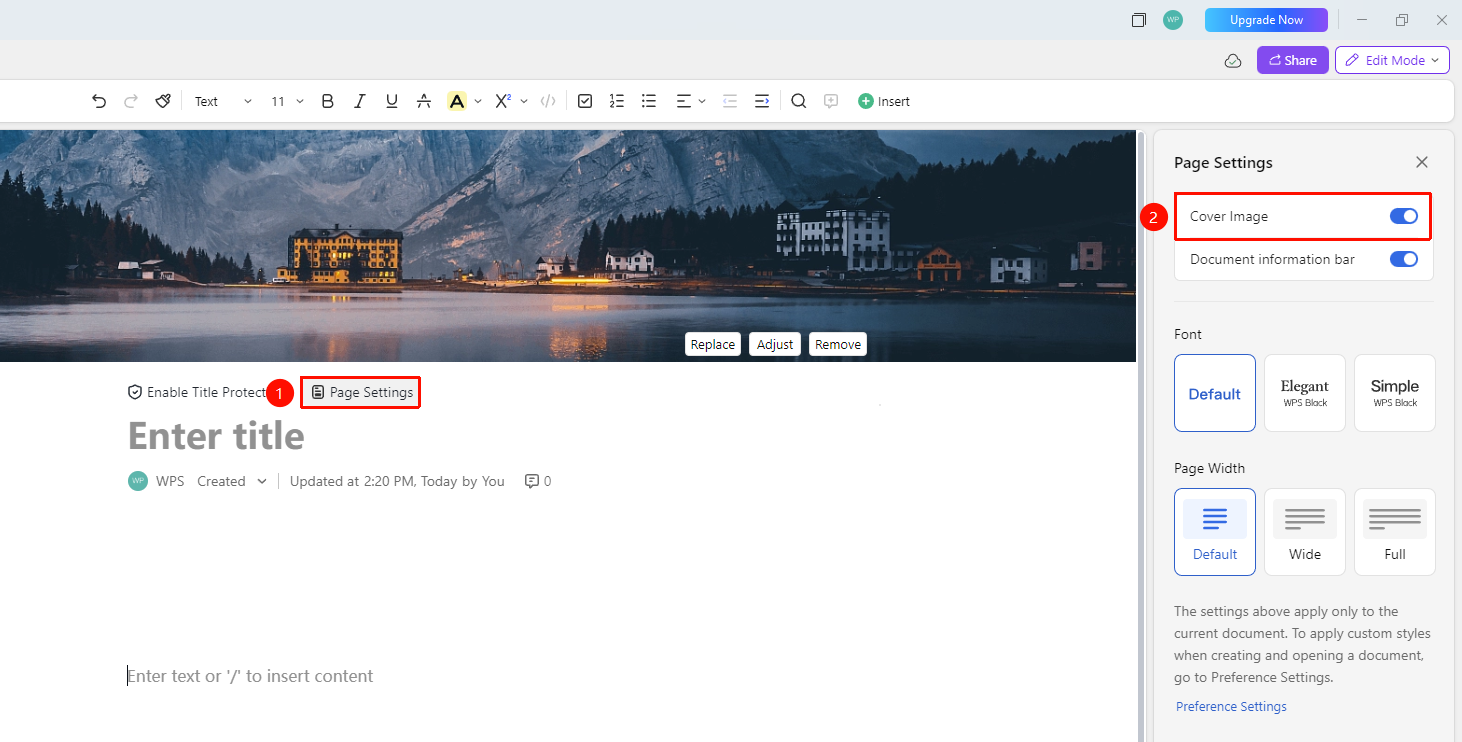Choose the Simple font style card
1462x742 pixels.
tap(1395, 393)
